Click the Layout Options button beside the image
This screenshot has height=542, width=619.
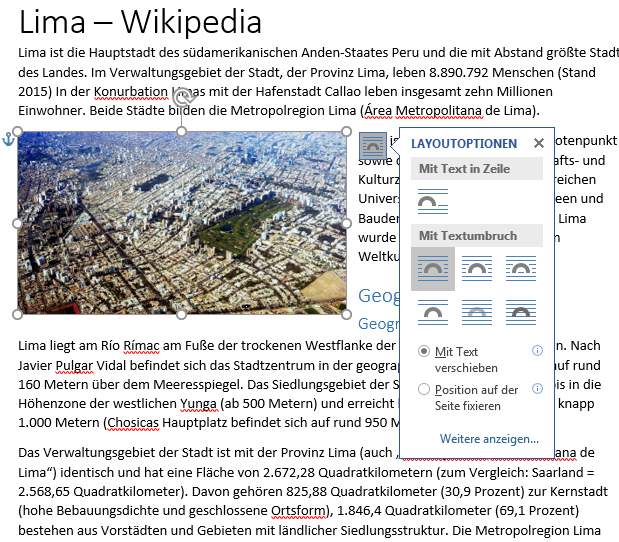[373, 145]
